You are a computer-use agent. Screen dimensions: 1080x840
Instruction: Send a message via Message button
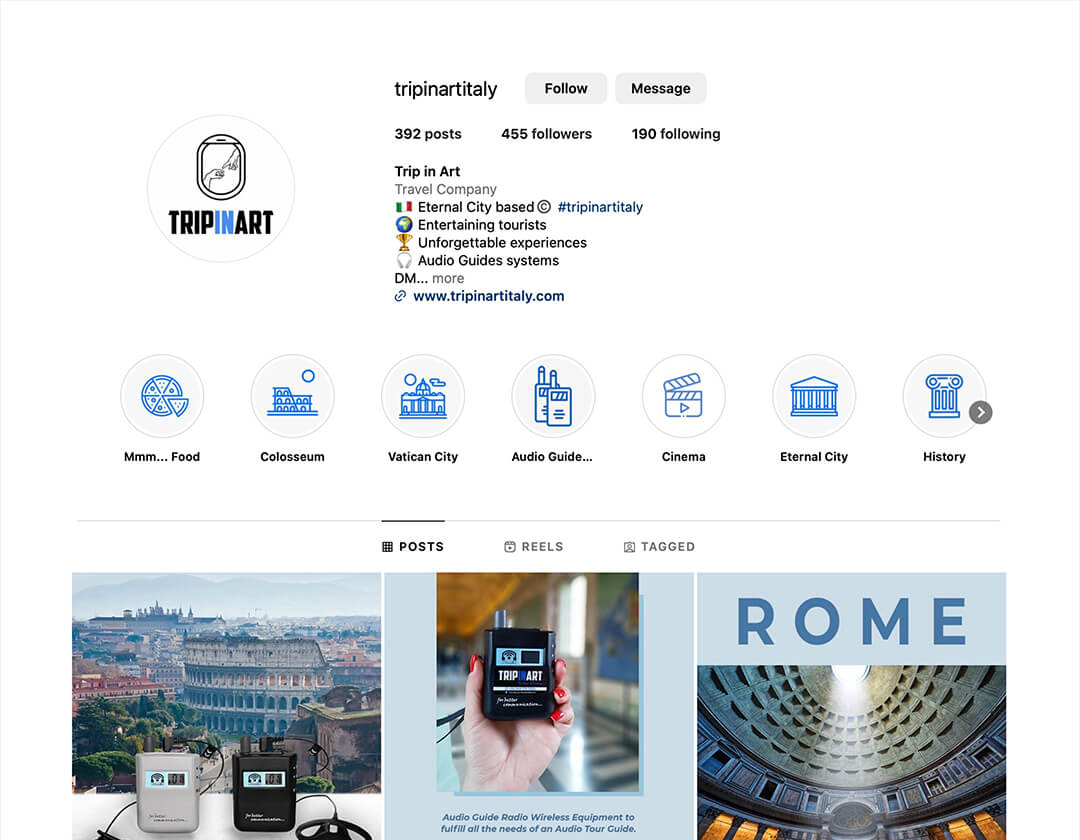(x=661, y=88)
